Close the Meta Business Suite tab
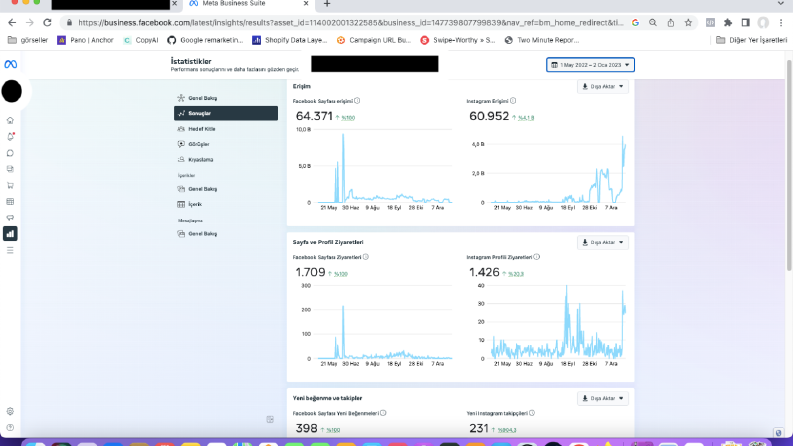 point(306,4)
